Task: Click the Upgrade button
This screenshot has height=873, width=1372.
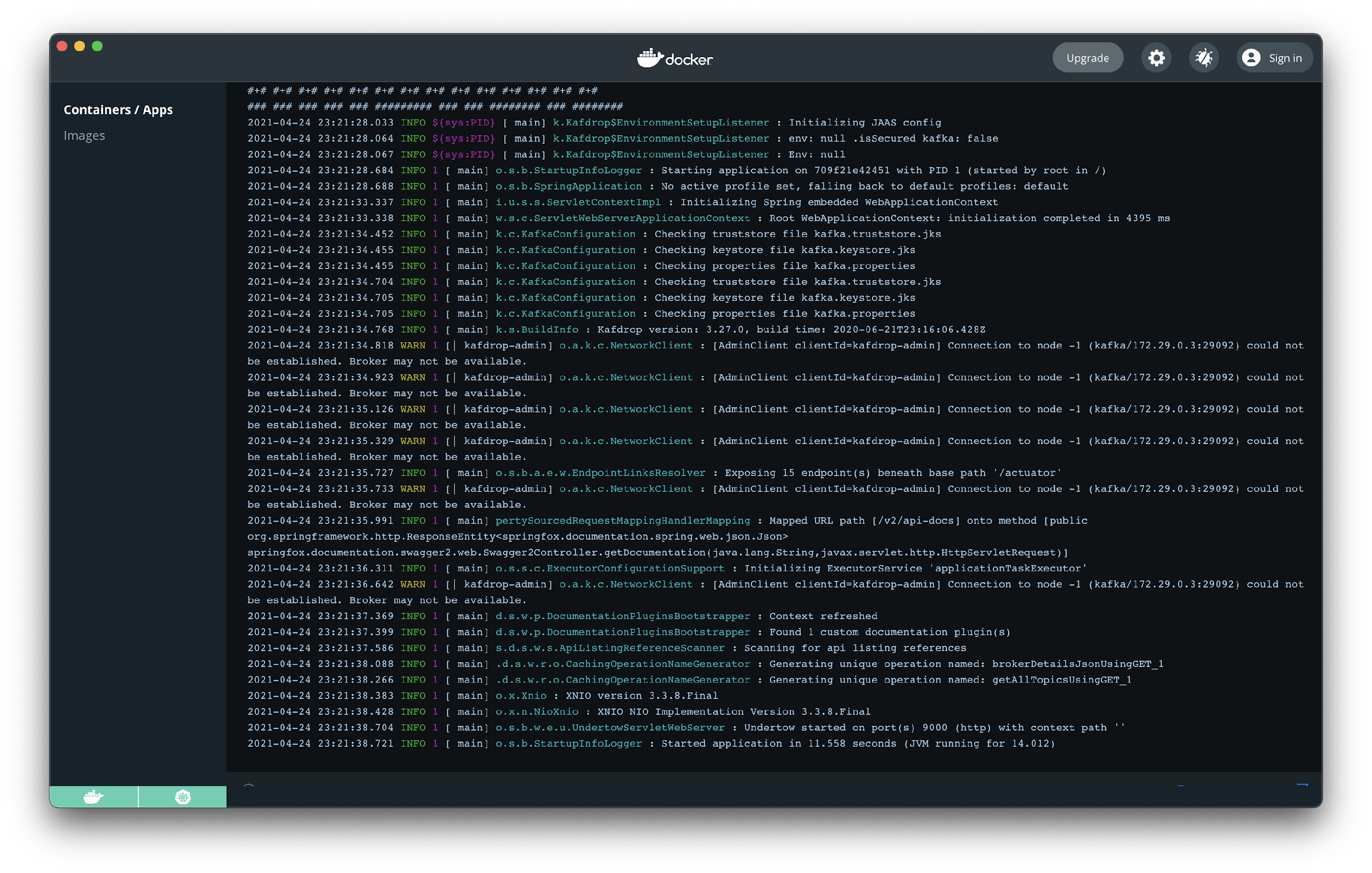Action: coord(1087,58)
